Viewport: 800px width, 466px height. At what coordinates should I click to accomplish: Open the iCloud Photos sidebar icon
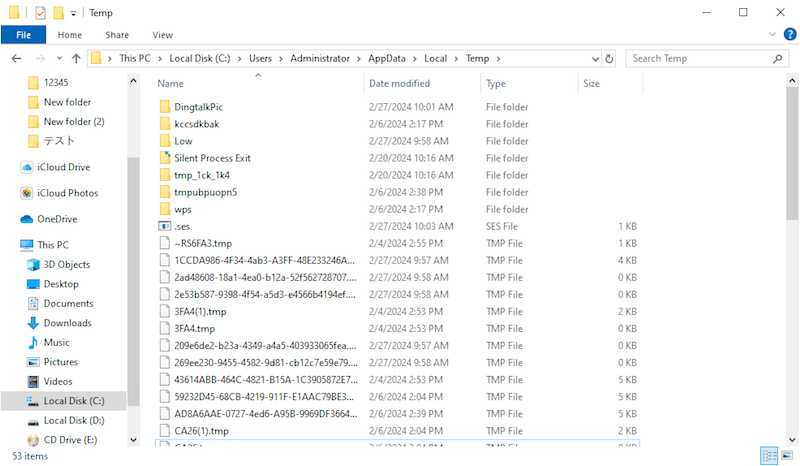point(27,193)
